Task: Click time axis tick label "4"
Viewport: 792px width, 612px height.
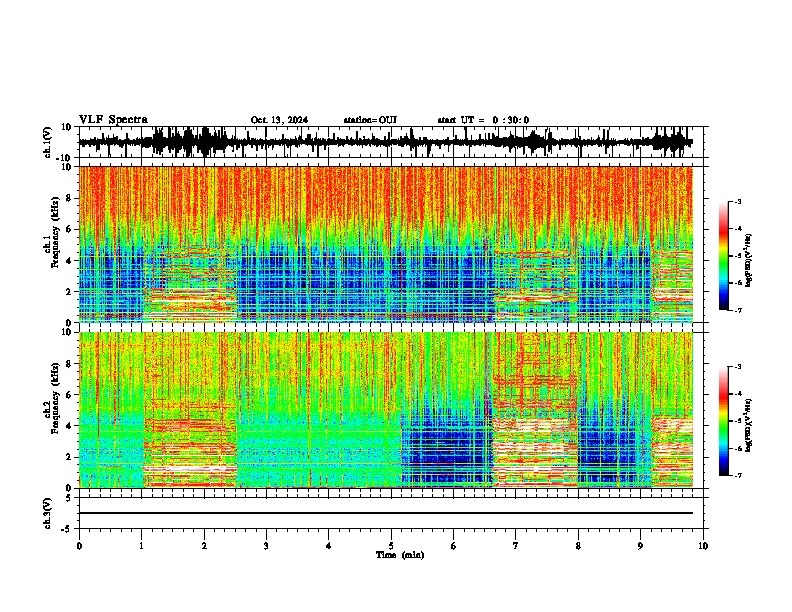Action: [329, 546]
